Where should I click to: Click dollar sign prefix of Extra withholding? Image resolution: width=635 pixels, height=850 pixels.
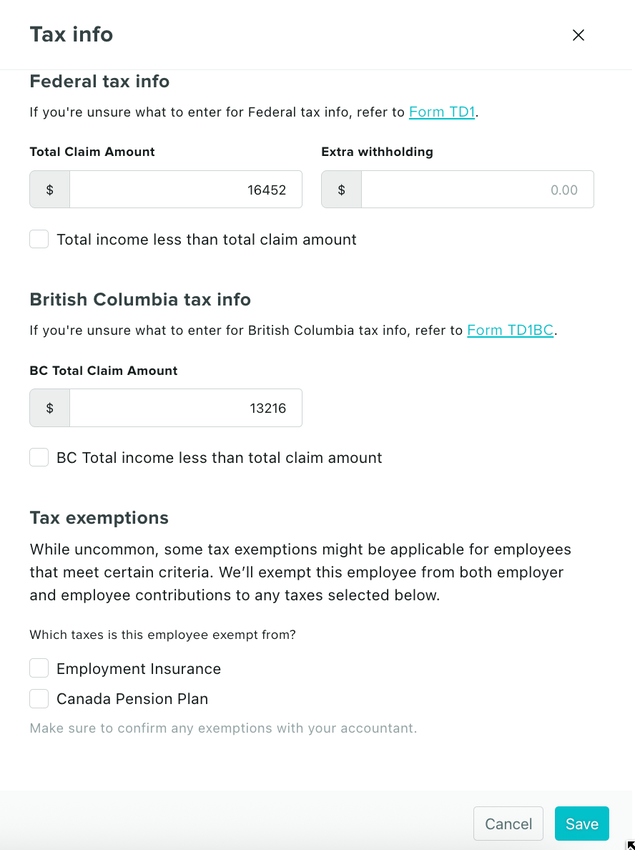point(342,190)
